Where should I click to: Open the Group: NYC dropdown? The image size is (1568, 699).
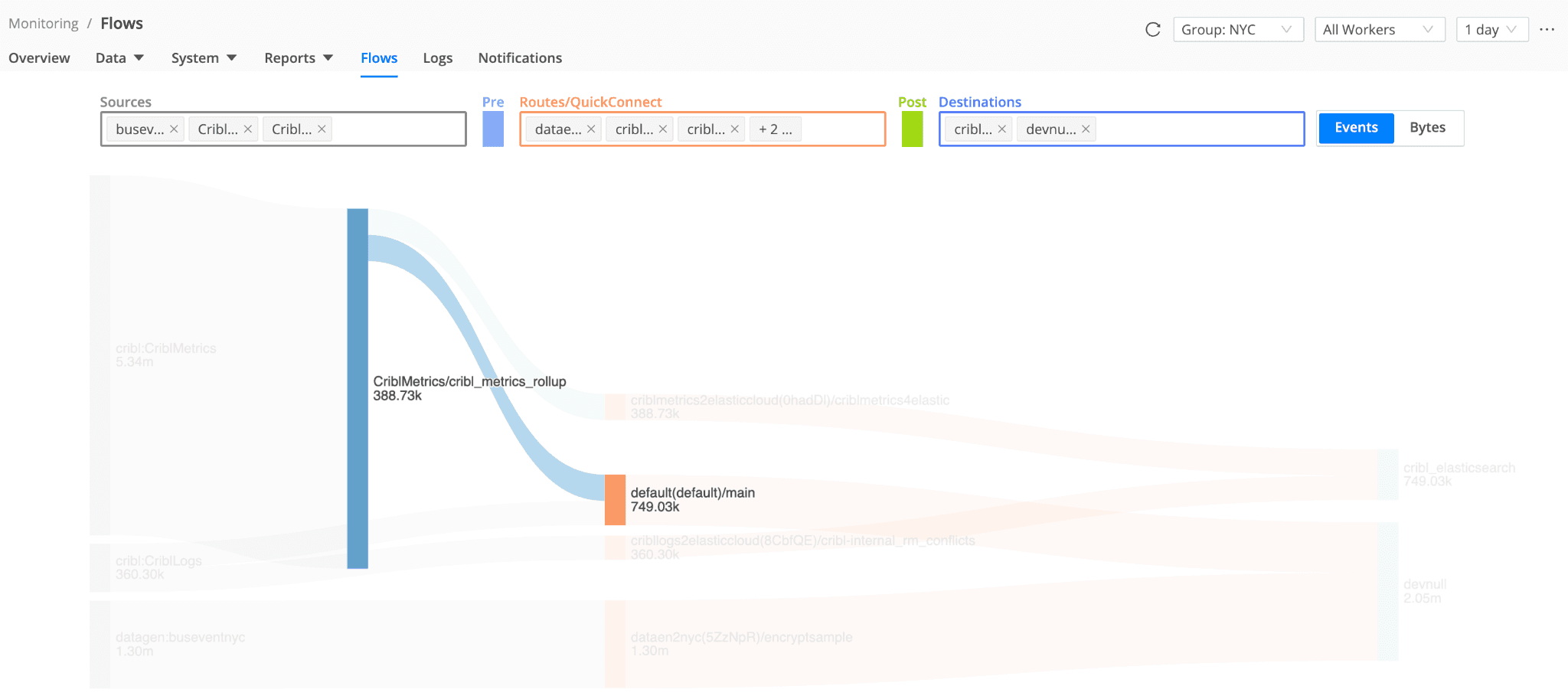click(1237, 30)
